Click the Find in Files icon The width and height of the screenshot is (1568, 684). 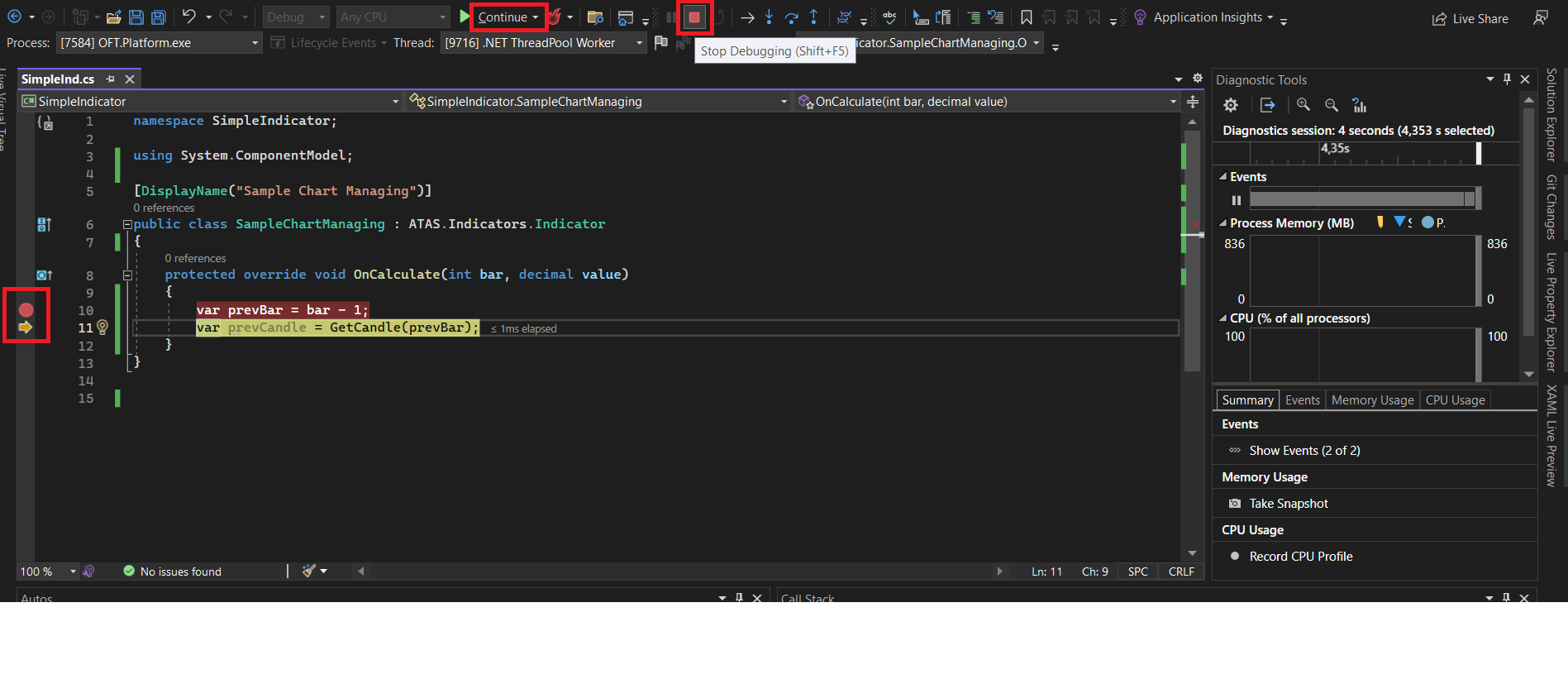click(x=595, y=17)
